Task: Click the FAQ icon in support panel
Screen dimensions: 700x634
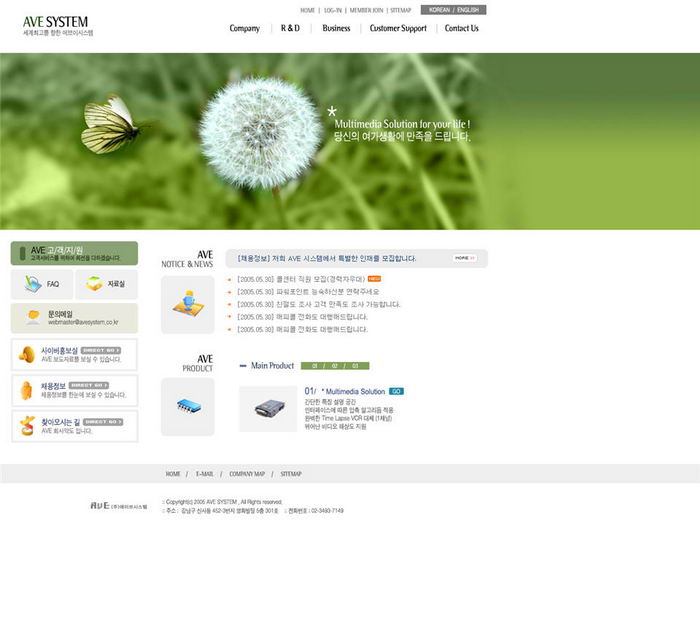Action: (32, 285)
